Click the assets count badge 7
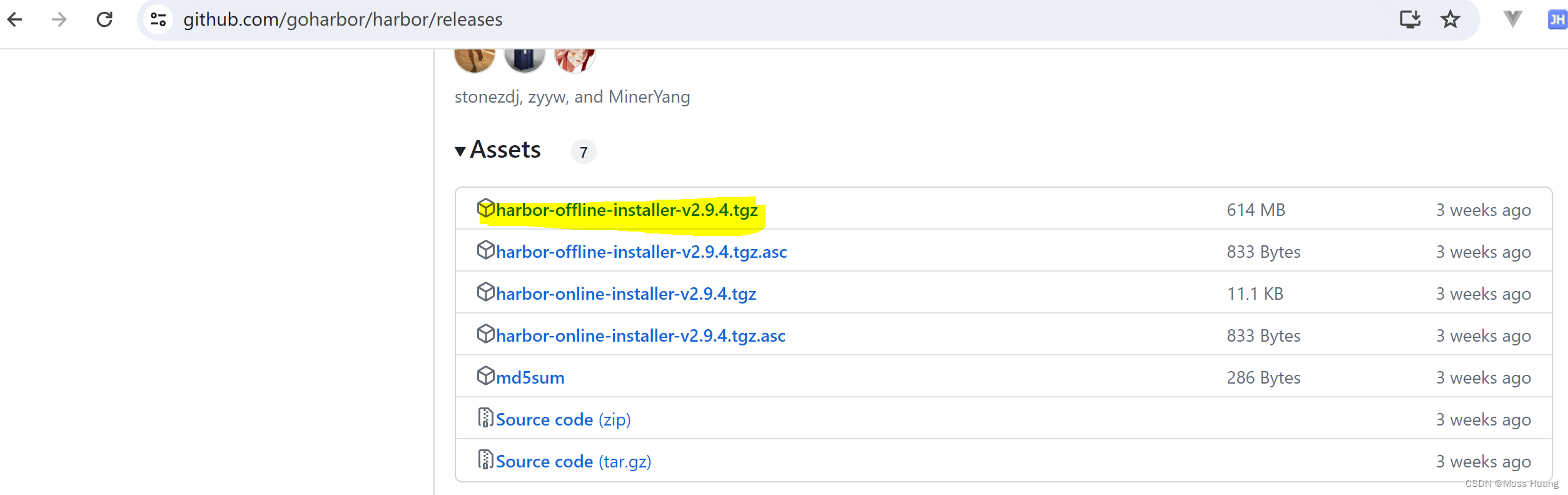 (x=584, y=151)
